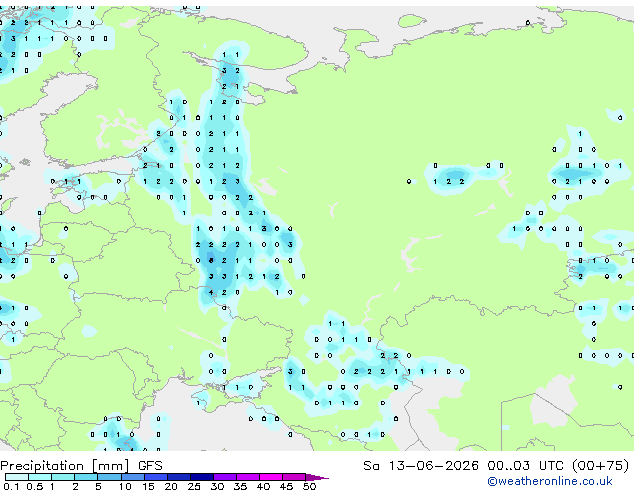Click the 45–50 mm legend color box

294,477
